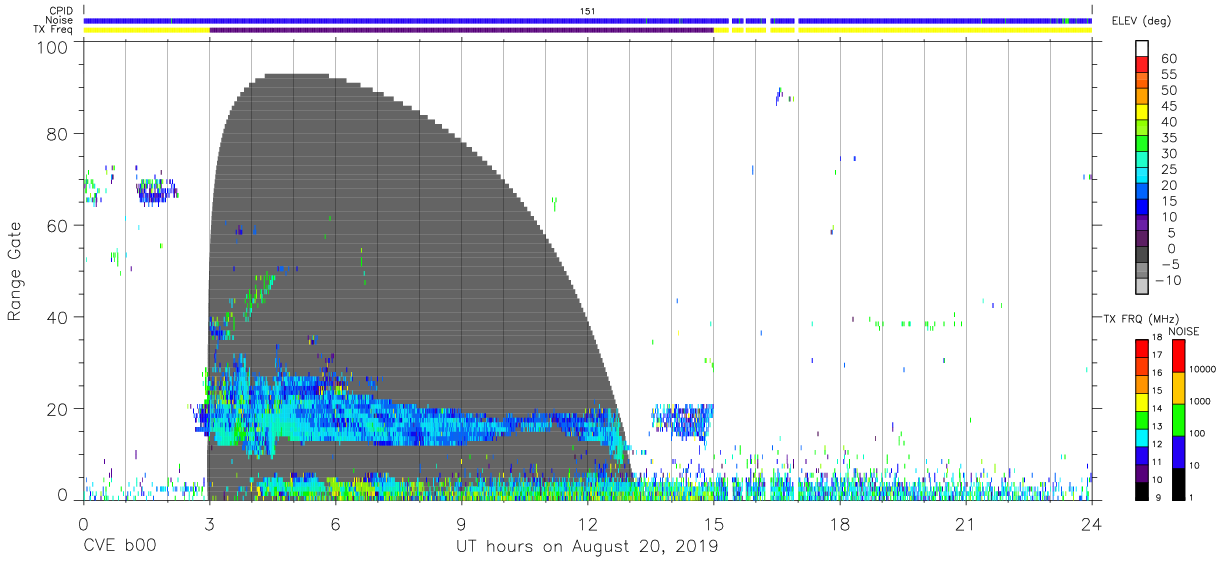The width and height of the screenshot is (1228, 567).
Task: Click the 'ELEV (deg)' colorbar title
Action: (x=1141, y=21)
